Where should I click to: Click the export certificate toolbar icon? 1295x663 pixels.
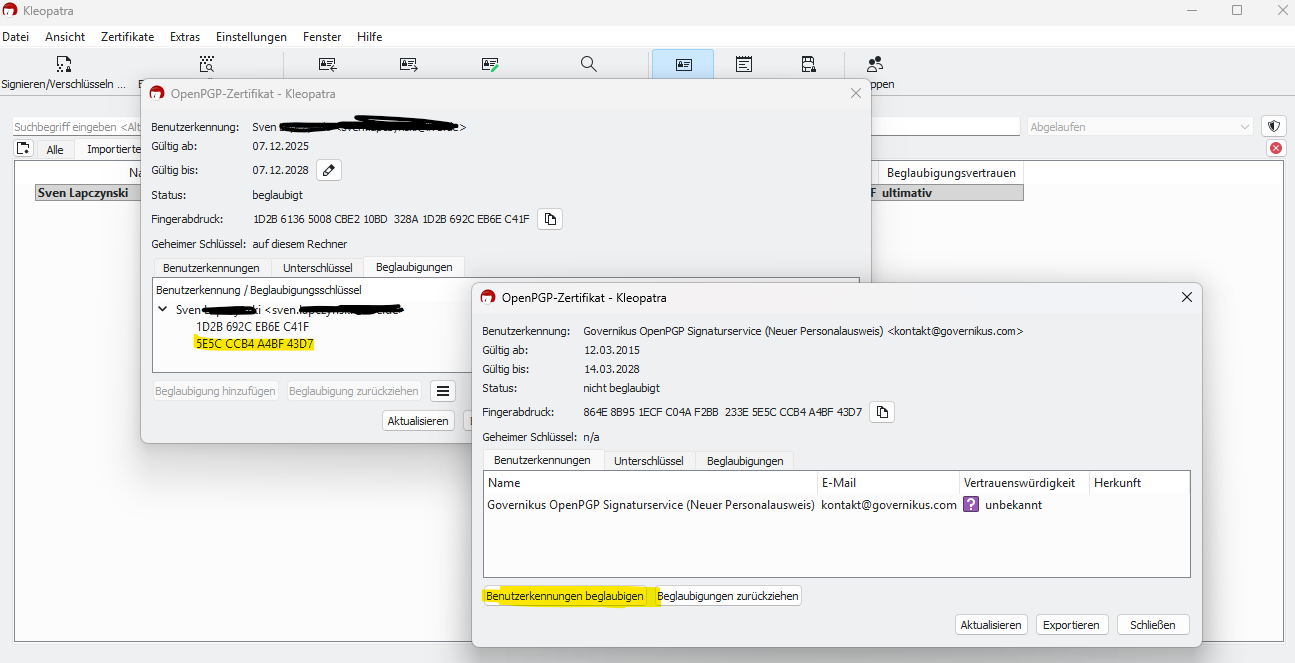[x=409, y=65]
